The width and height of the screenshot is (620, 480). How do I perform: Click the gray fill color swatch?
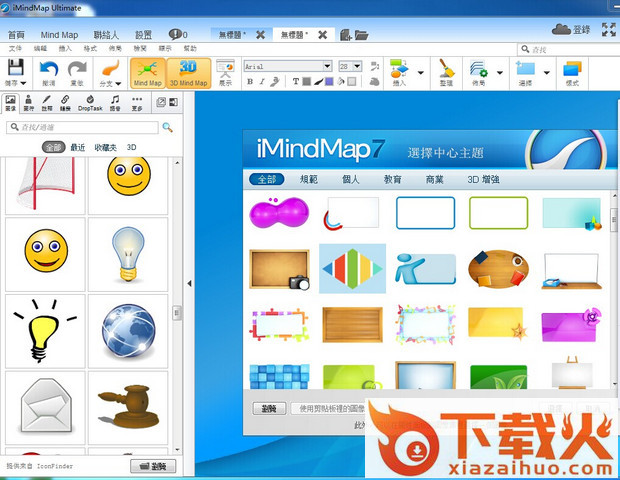pos(352,81)
